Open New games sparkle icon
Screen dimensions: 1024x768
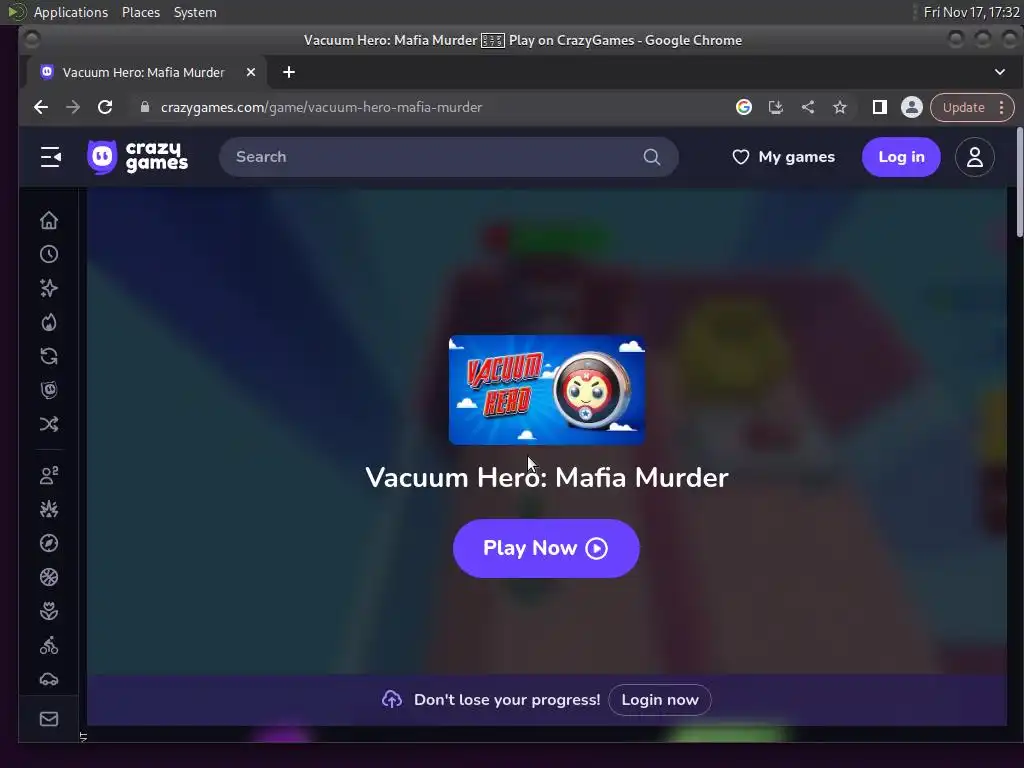[49, 288]
